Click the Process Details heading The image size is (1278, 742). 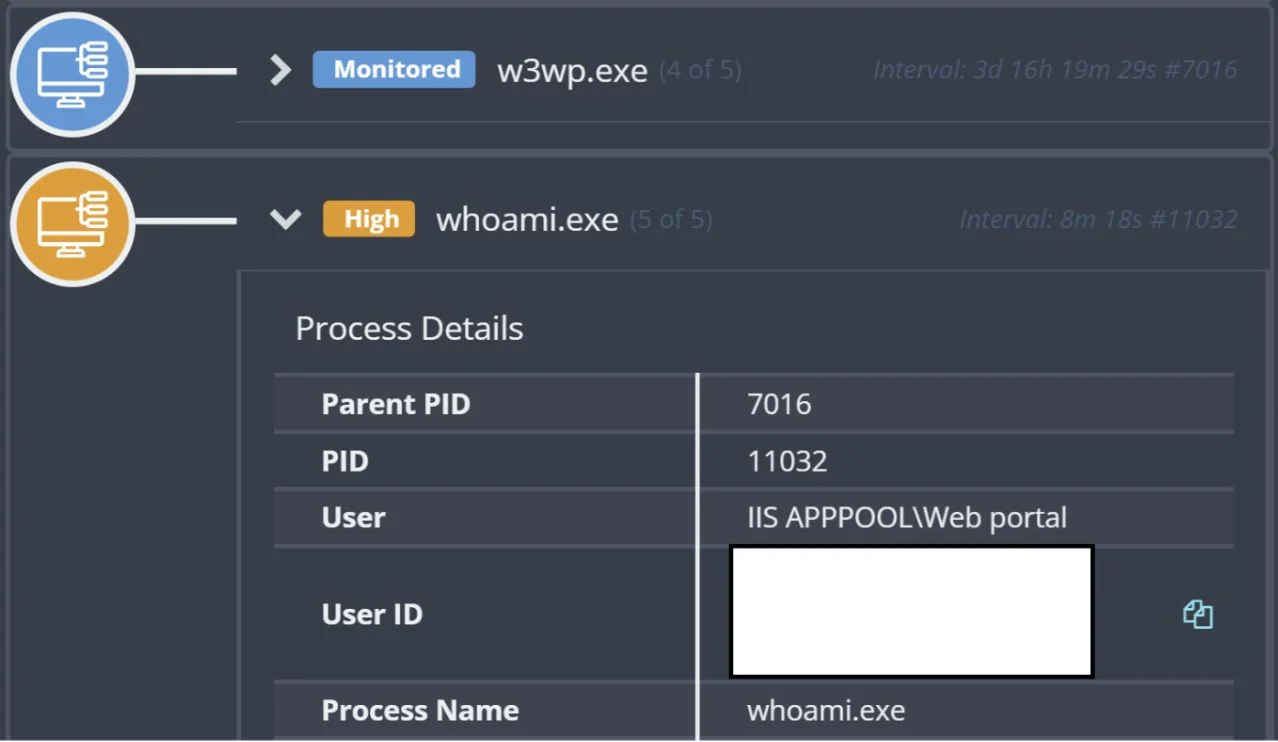pos(409,328)
